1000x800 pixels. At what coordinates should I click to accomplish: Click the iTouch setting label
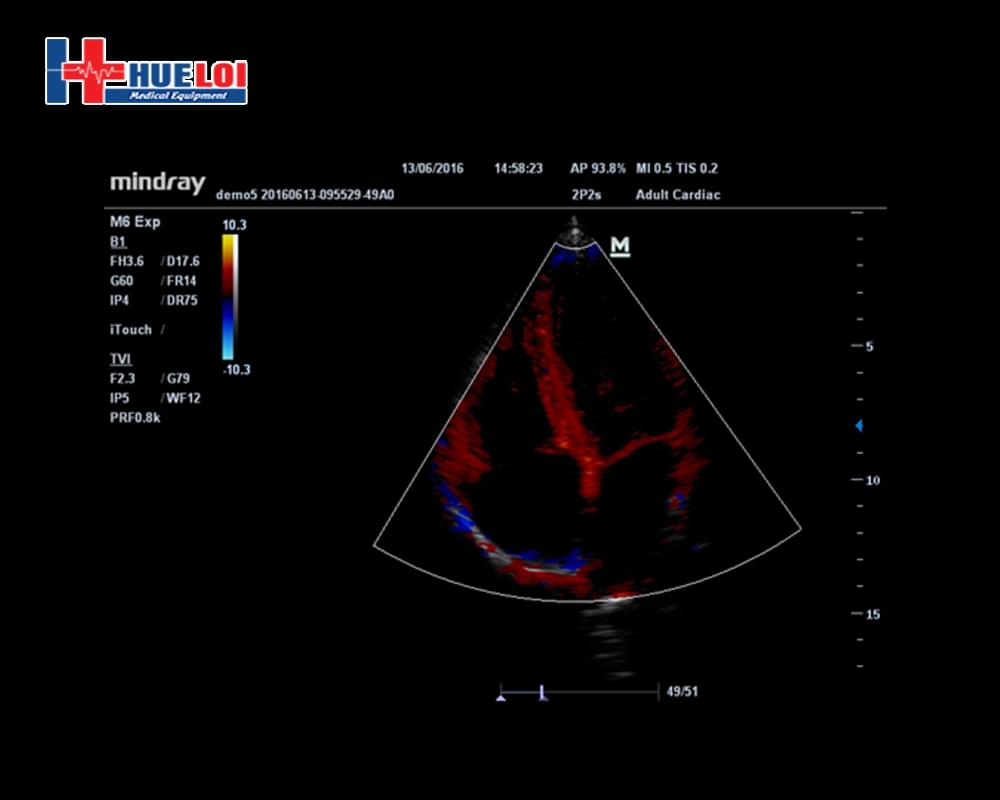[131, 329]
